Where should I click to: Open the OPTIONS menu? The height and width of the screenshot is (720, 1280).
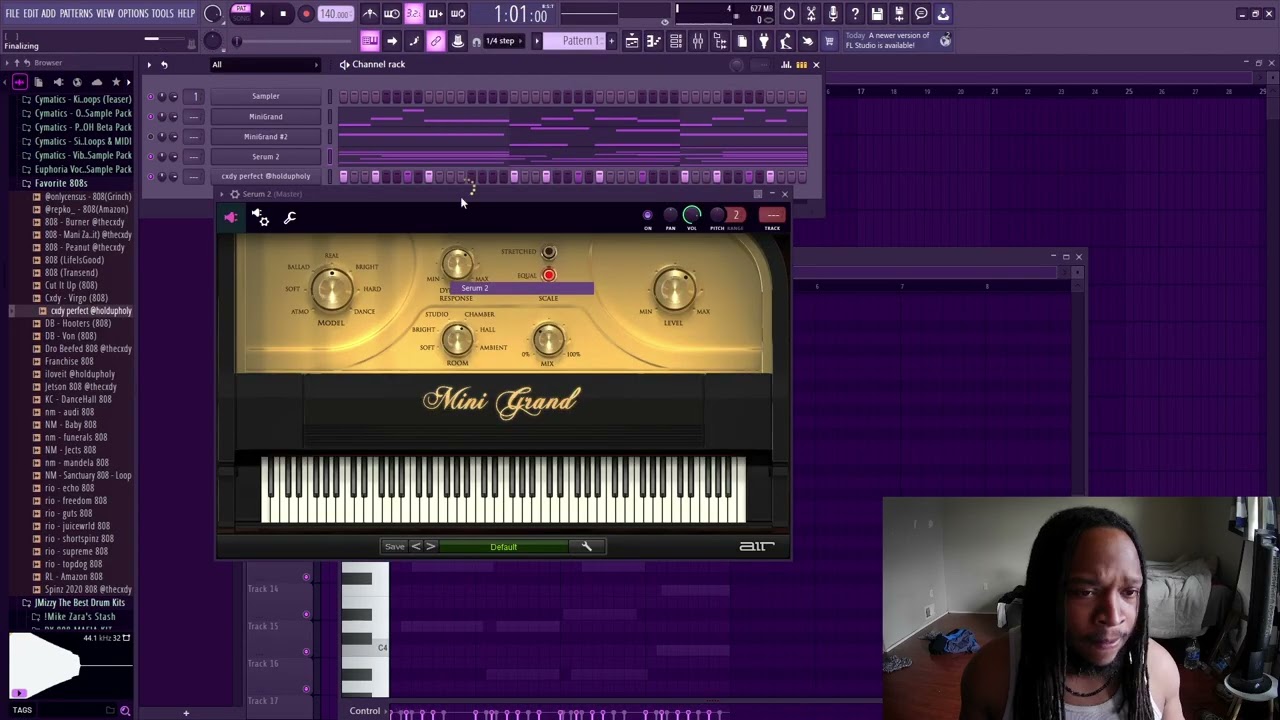(x=133, y=14)
